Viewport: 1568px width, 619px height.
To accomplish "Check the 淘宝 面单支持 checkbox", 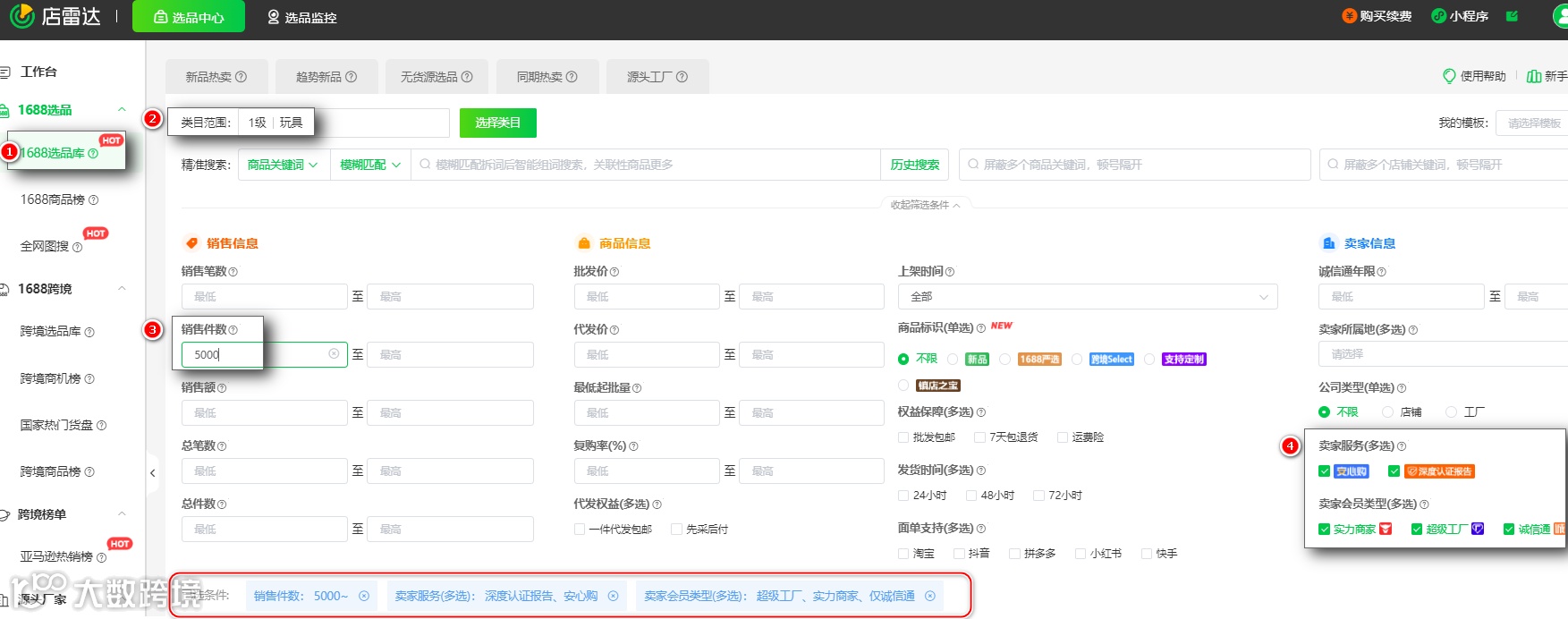I will tap(903, 554).
